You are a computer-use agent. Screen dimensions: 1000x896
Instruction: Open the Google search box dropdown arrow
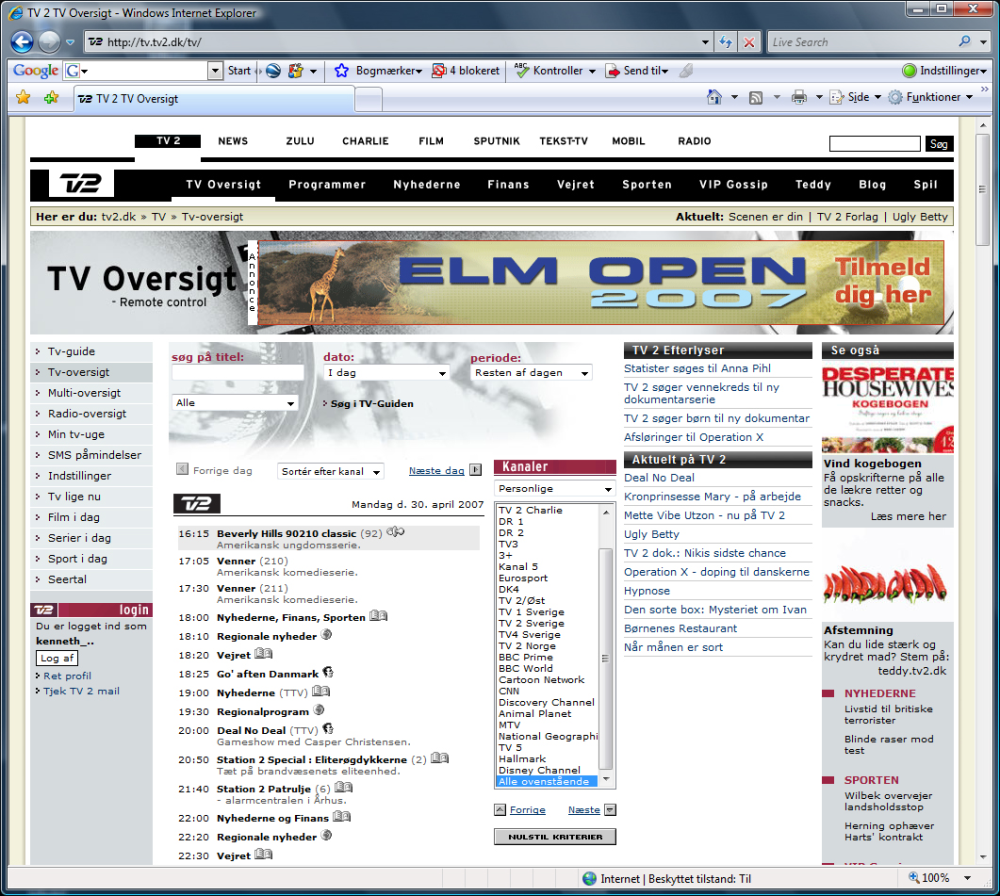(215, 70)
